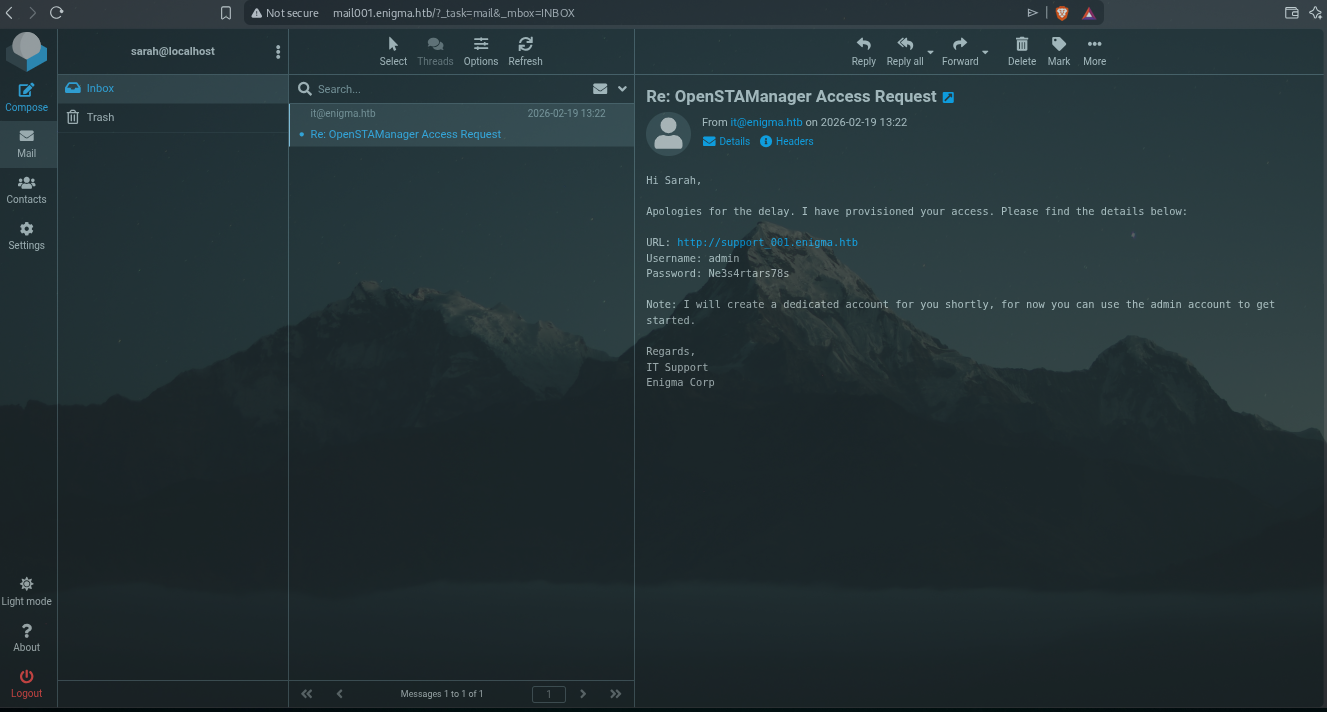Toggle unread messages filter envelope
This screenshot has height=712, width=1327.
pyautogui.click(x=600, y=89)
